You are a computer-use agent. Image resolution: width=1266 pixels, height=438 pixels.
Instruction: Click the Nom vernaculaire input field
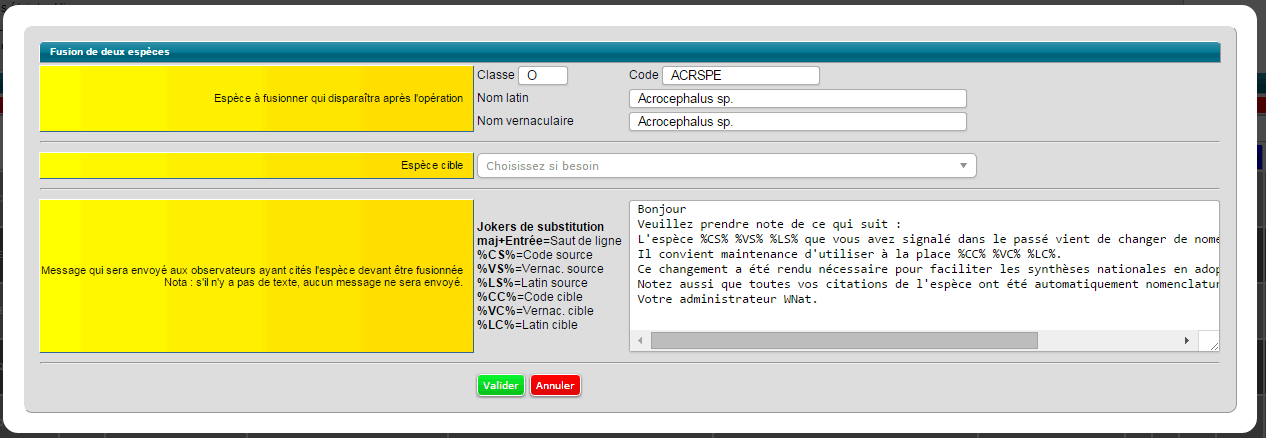pyautogui.click(x=798, y=121)
